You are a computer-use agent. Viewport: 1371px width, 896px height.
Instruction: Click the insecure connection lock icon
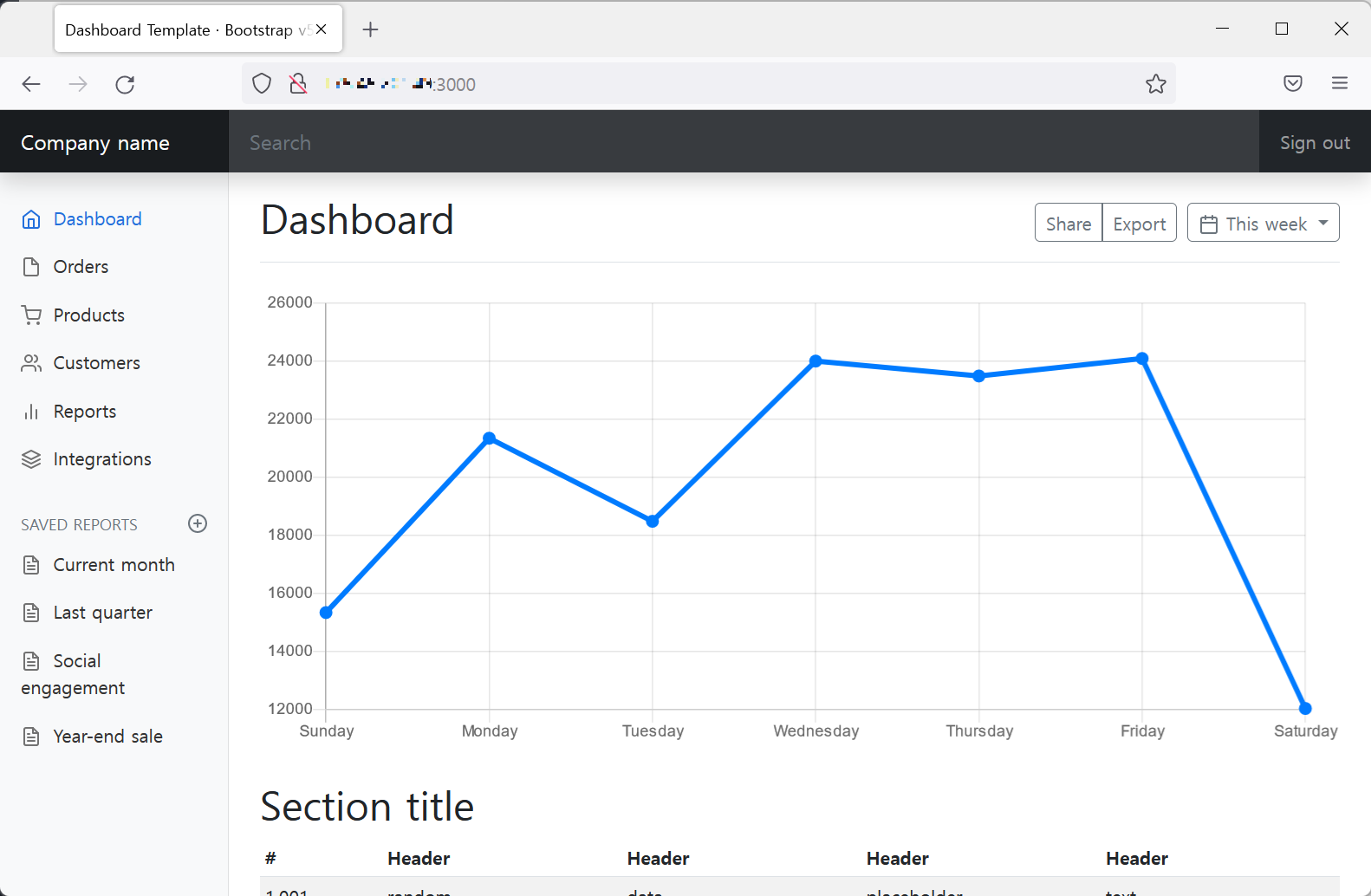[298, 84]
